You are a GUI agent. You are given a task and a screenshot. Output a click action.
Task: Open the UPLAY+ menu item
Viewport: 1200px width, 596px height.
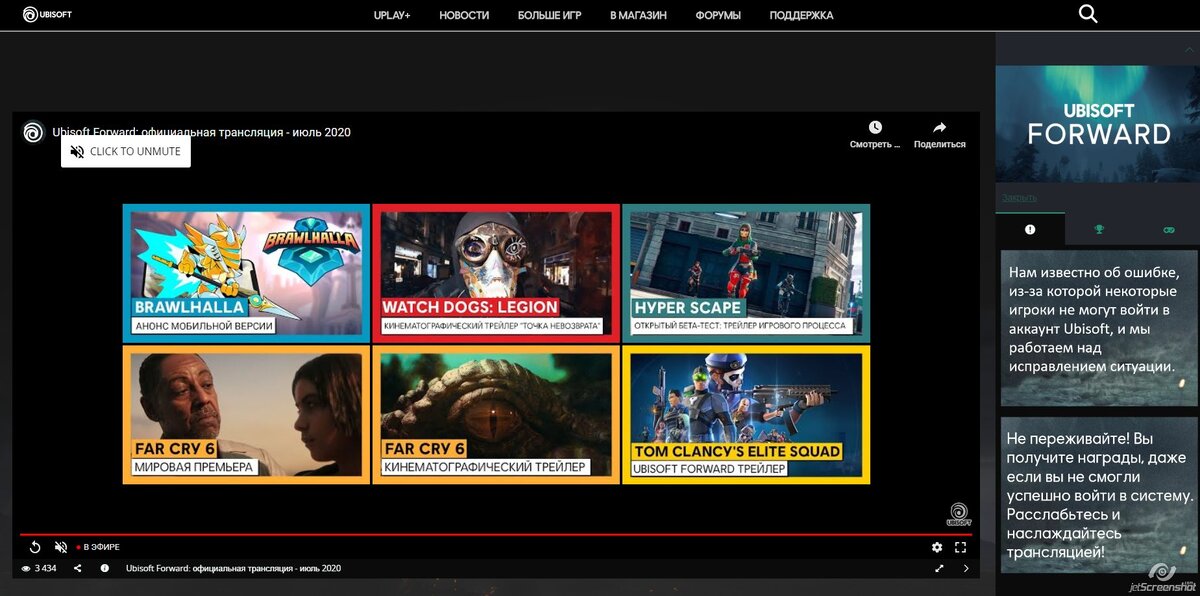(x=392, y=15)
